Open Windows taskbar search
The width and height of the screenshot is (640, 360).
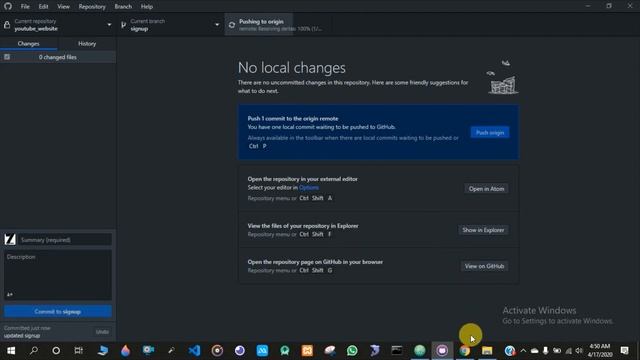pyautogui.click(x=34, y=350)
